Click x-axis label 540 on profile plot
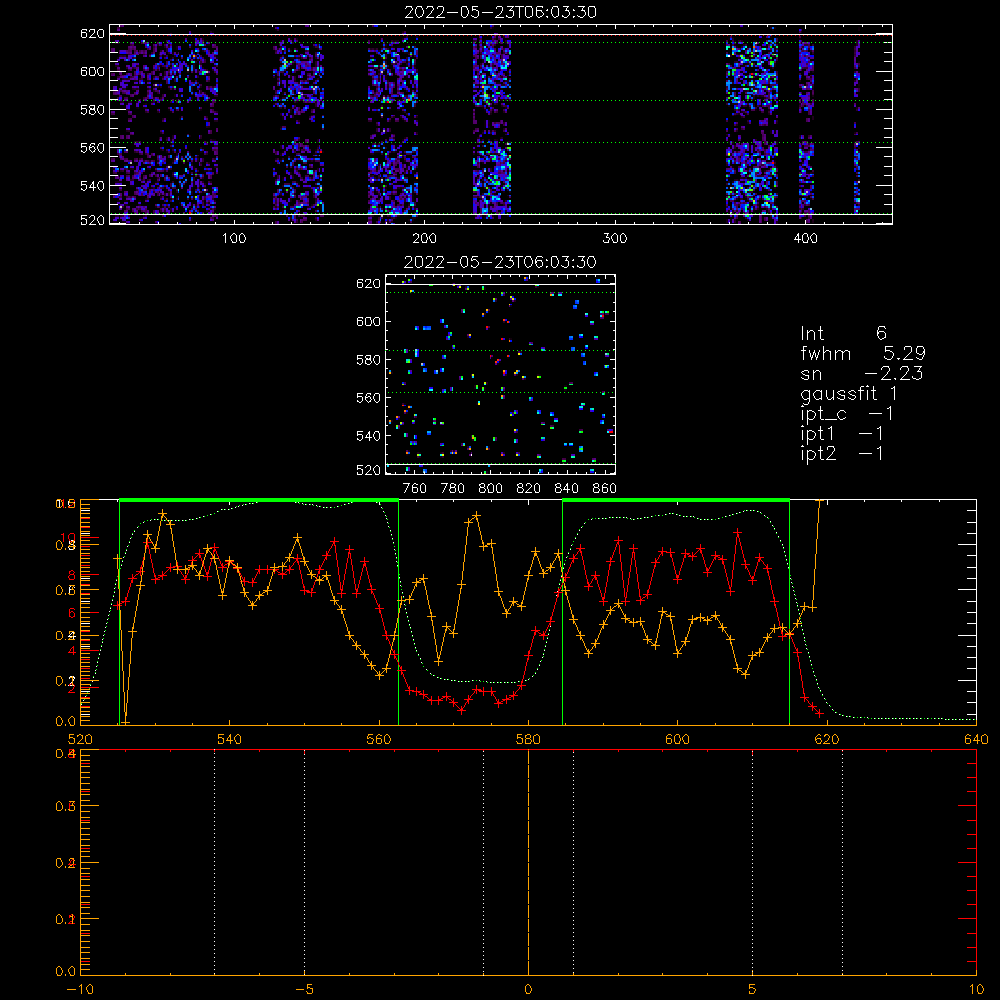Screen dimensions: 1000x1000 (x=230, y=739)
